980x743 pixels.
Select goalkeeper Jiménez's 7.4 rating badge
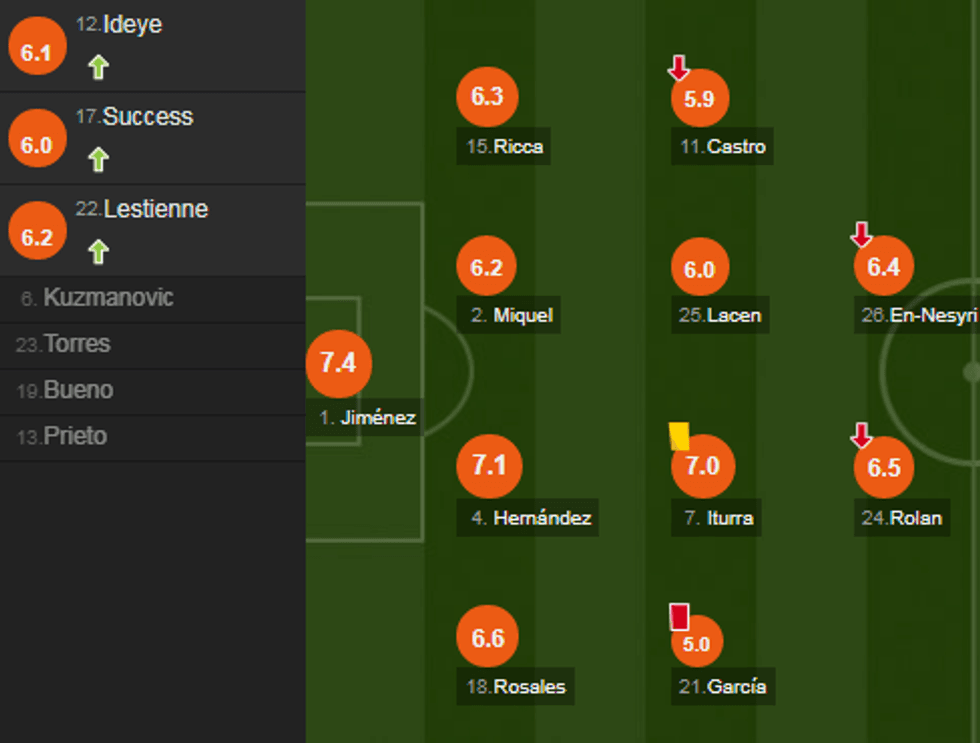(x=338, y=363)
